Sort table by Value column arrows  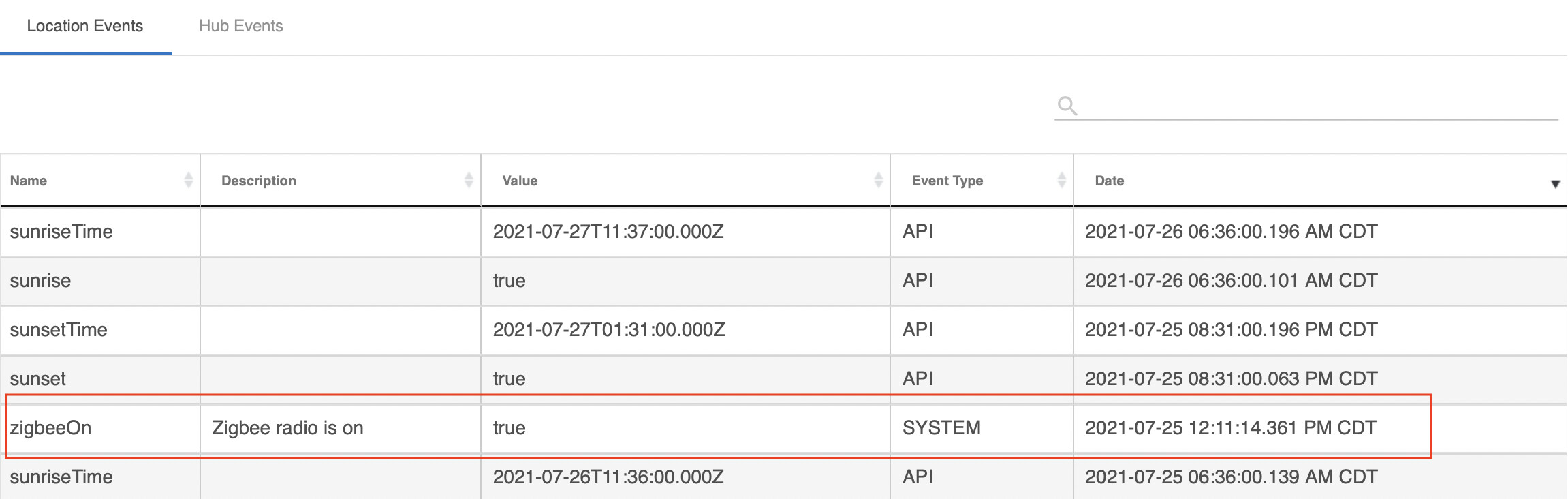click(x=878, y=180)
